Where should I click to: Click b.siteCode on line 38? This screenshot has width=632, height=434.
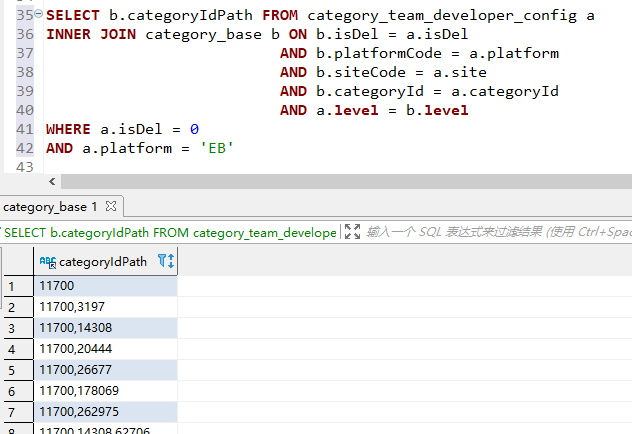pyautogui.click(x=361, y=73)
